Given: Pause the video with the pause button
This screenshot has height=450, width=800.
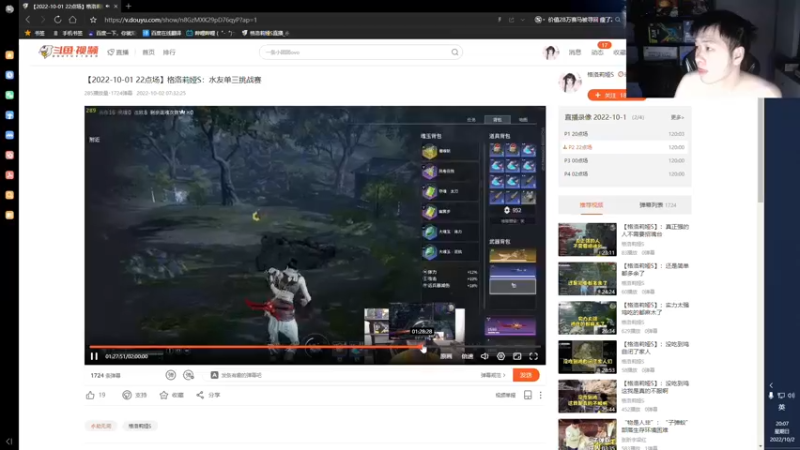Looking at the screenshot, I should click(94, 356).
